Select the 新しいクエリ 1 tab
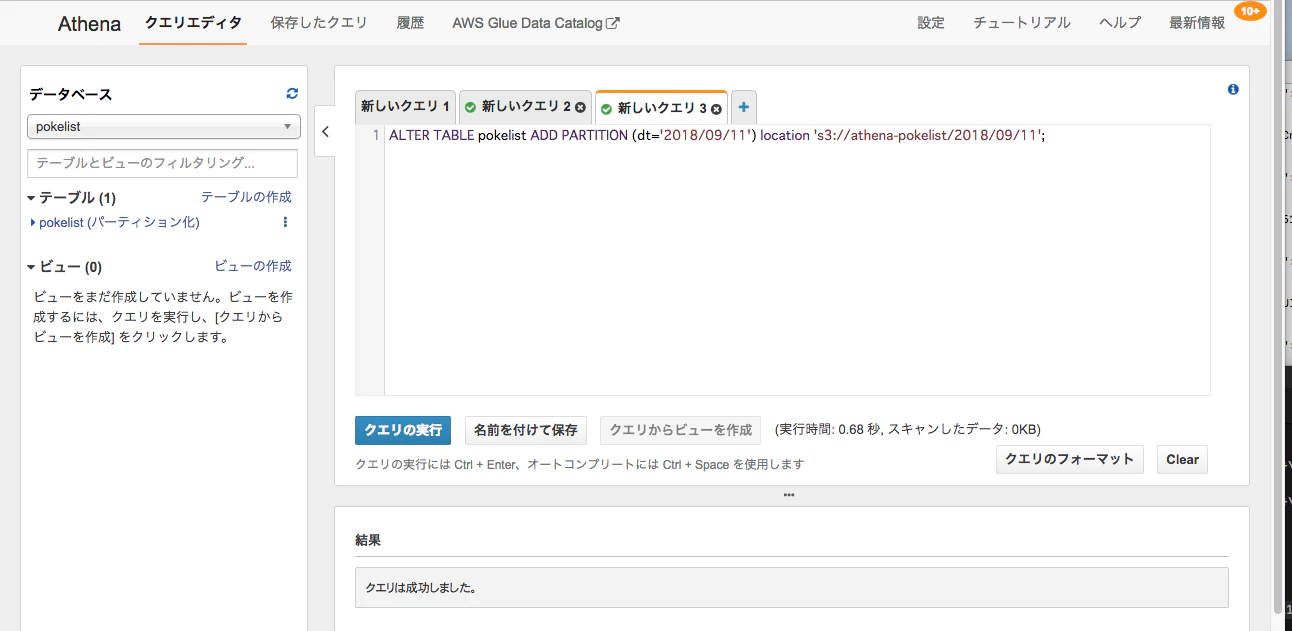Viewport: 1292px width, 631px height. coord(405,107)
